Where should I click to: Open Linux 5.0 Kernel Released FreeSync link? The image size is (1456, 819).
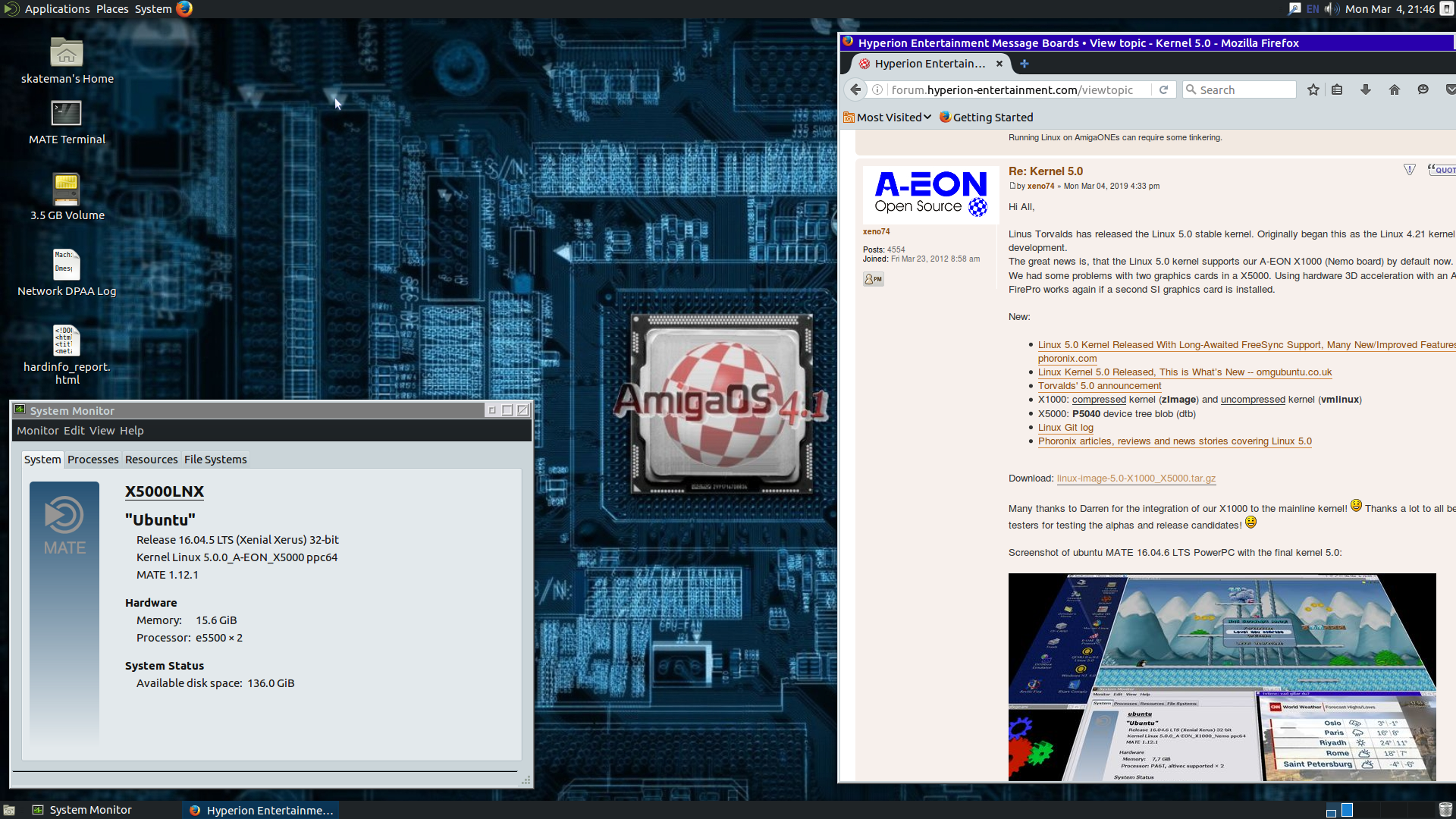point(1247,345)
